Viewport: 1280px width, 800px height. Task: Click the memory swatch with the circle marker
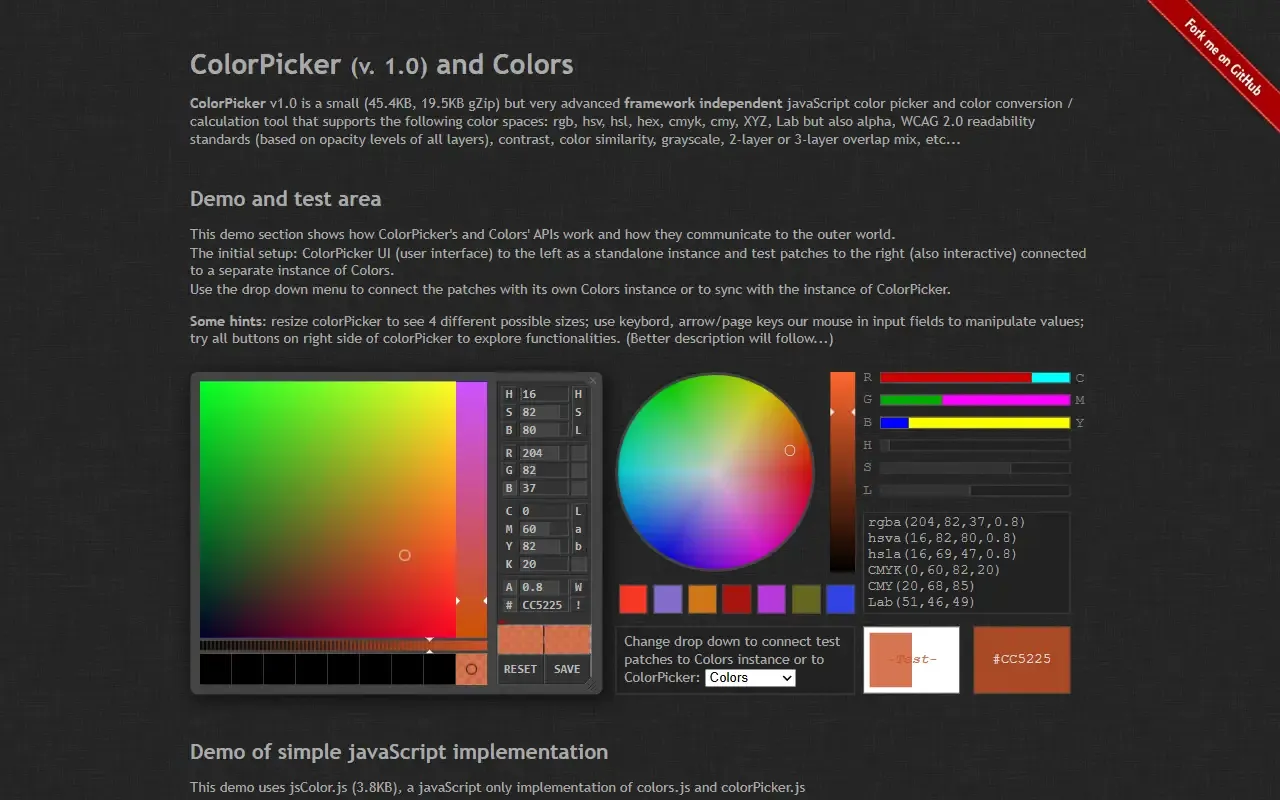pos(471,669)
